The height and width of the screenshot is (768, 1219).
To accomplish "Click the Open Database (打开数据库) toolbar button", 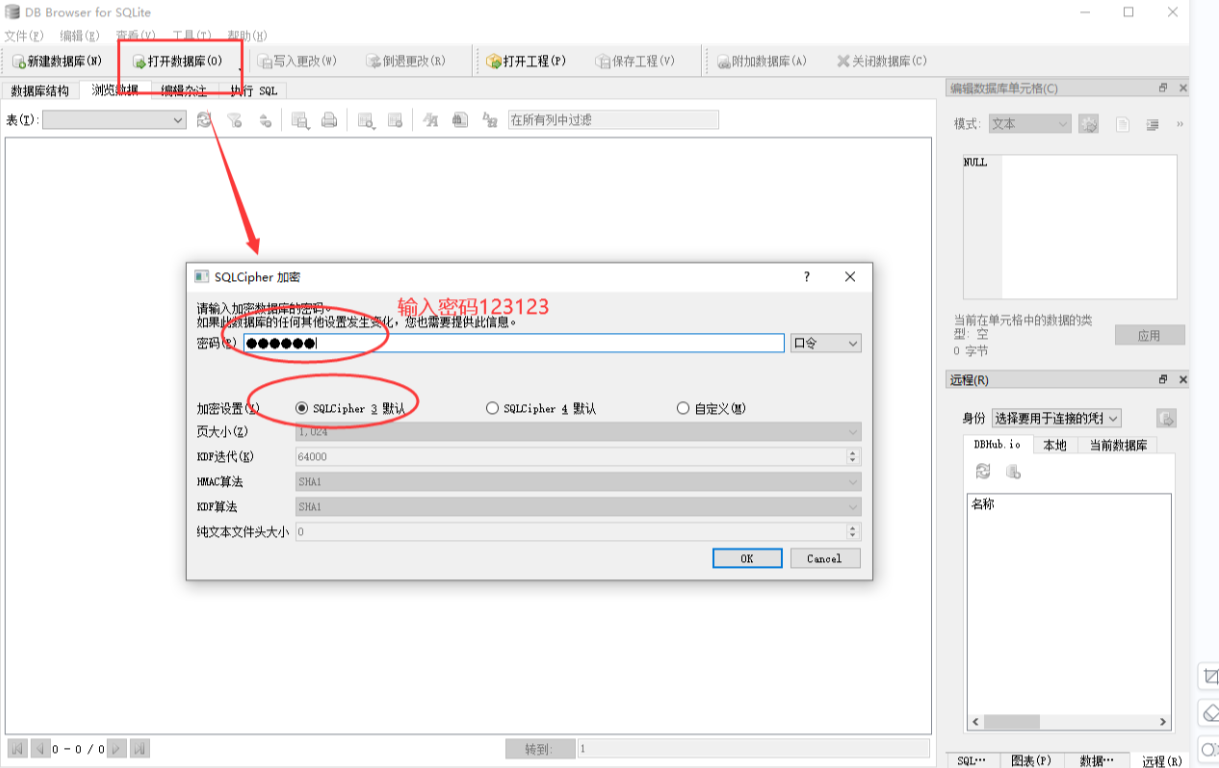I will pyautogui.click(x=178, y=61).
